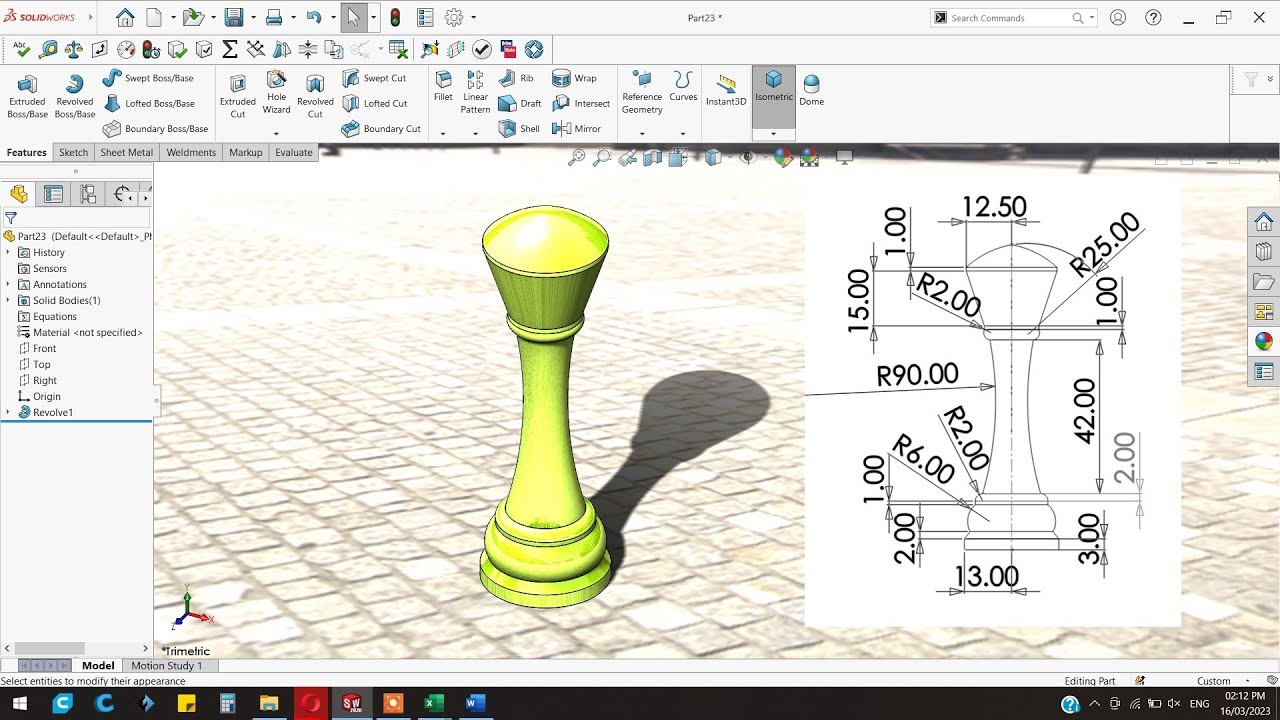Switch to the Sketch tab
The image size is (1280, 720).
tap(73, 152)
